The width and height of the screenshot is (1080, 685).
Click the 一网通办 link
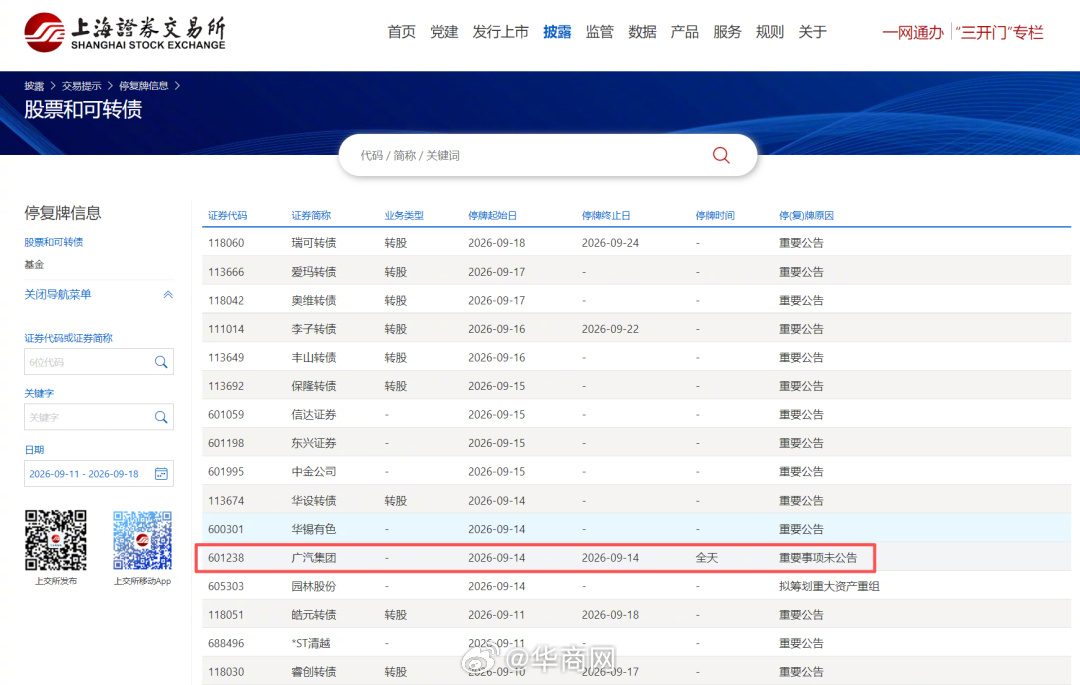[913, 32]
